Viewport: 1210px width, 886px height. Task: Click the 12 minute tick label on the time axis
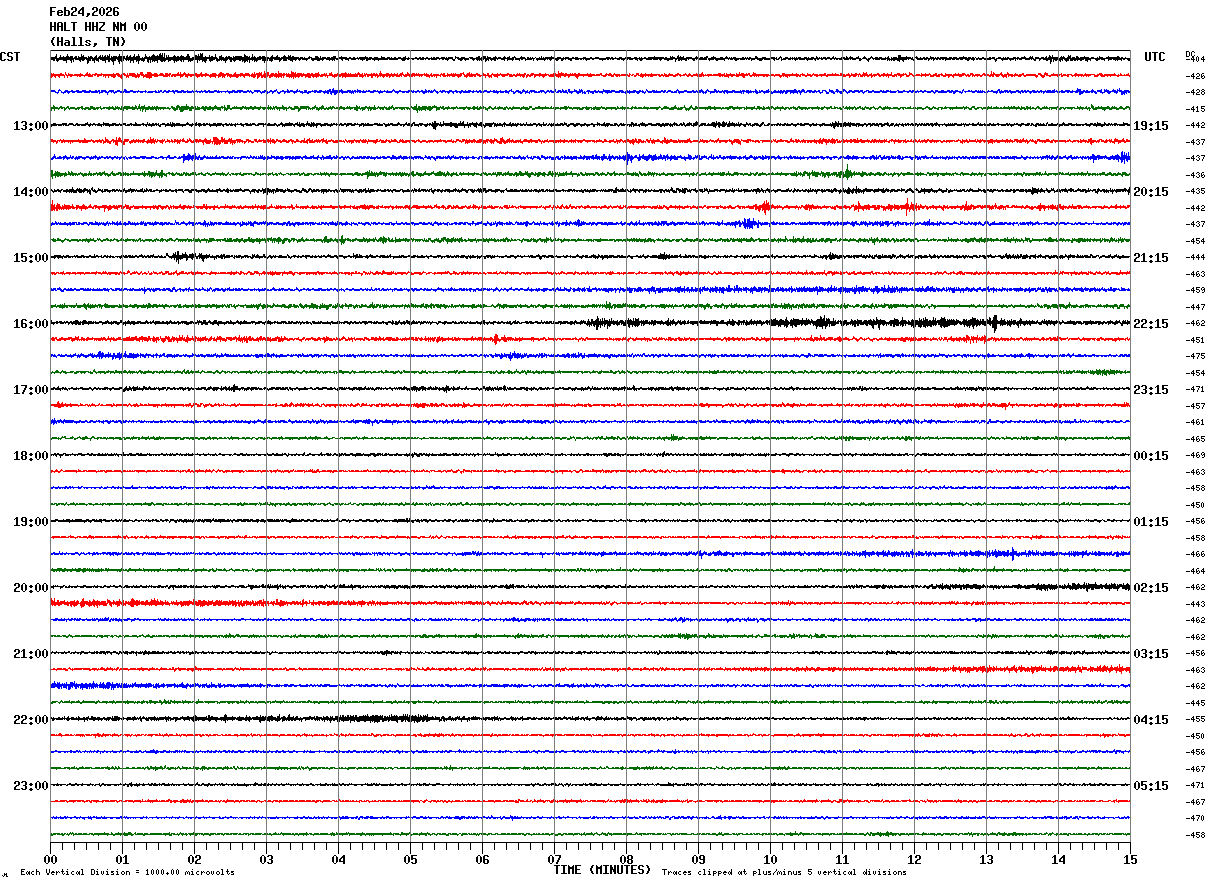tap(914, 859)
